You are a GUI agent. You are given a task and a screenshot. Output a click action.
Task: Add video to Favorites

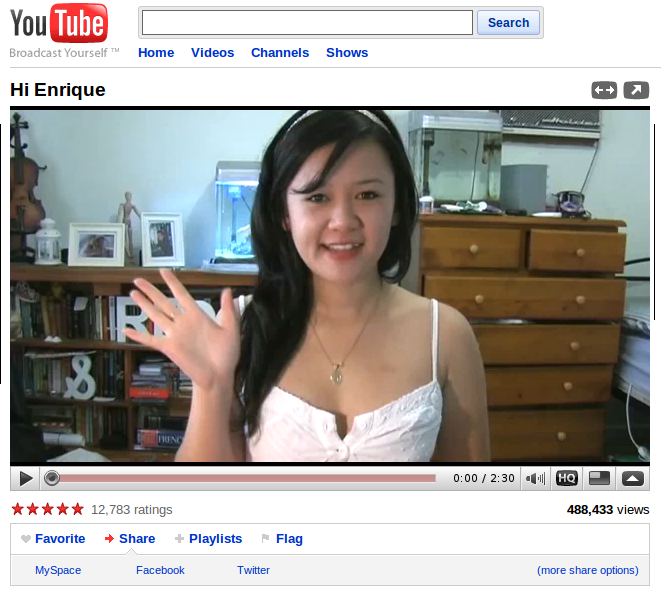(x=59, y=539)
